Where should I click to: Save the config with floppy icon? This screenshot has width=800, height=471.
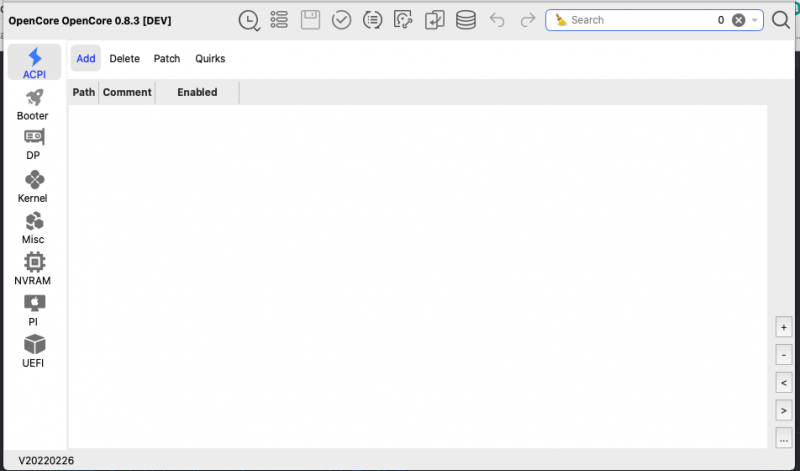[x=310, y=20]
